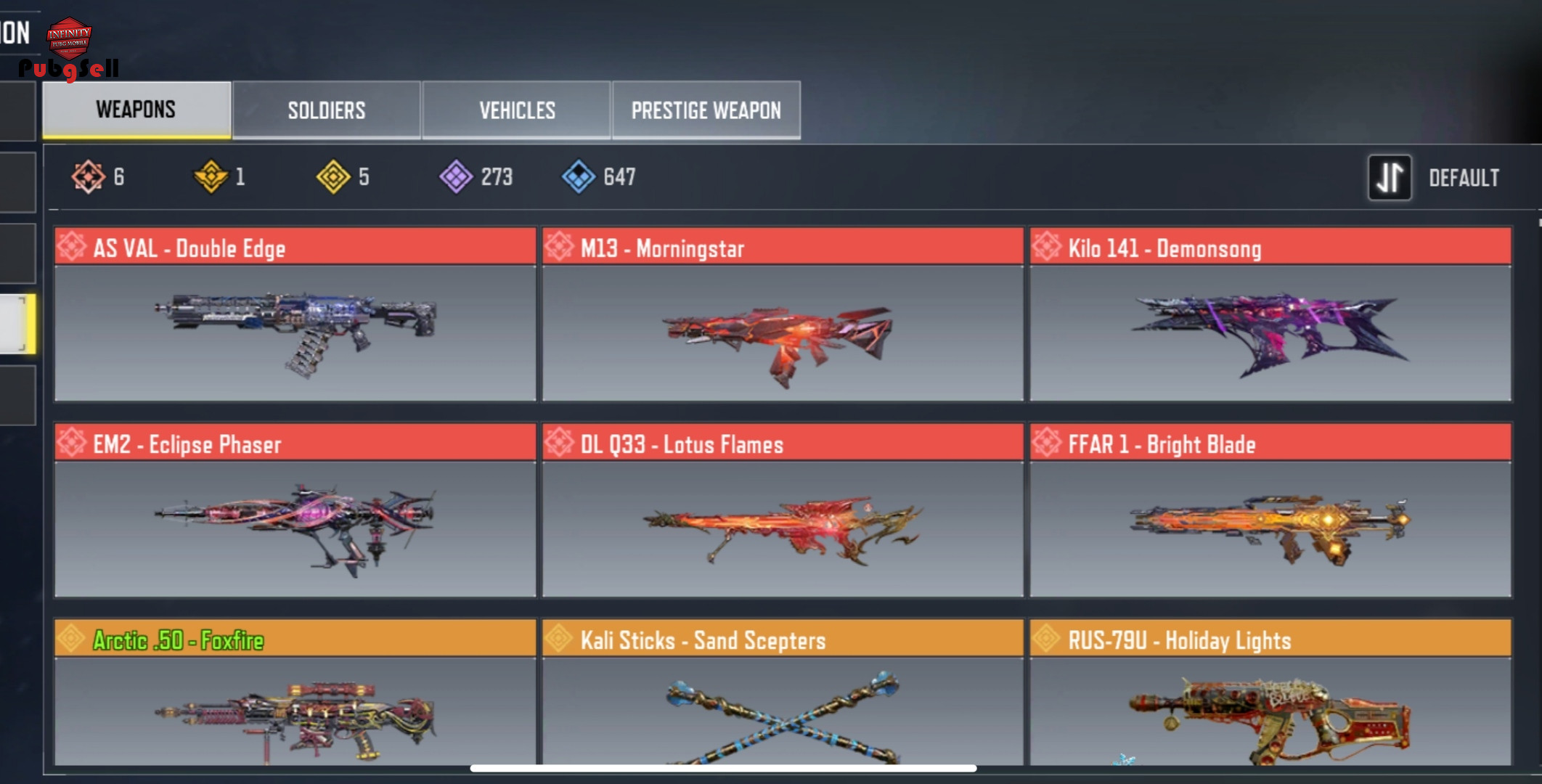Viewport: 1542px width, 784px height.
Task: Filter by legendary rarity icon showing 5
Action: tap(333, 176)
